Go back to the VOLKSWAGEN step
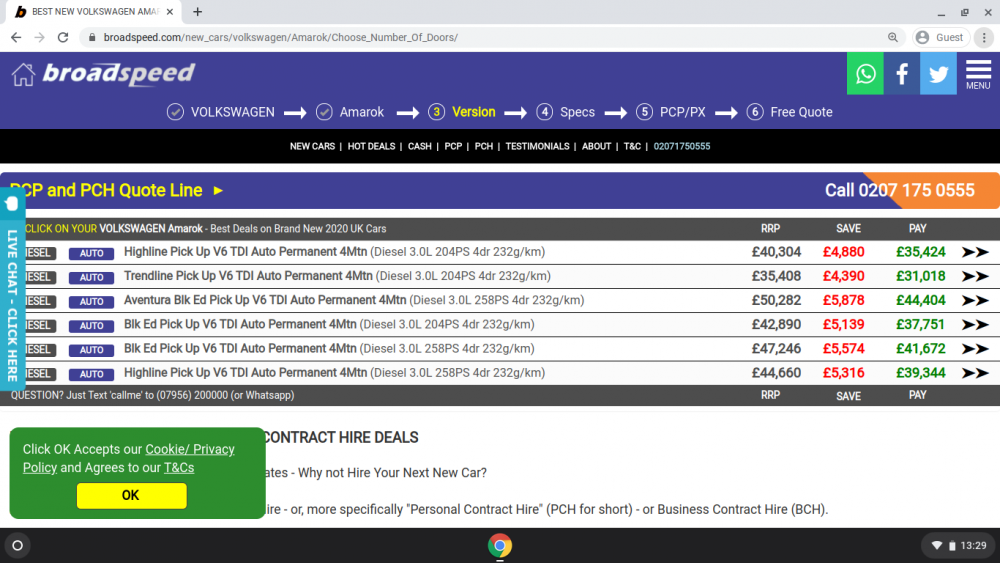The image size is (1000, 563). [221, 112]
